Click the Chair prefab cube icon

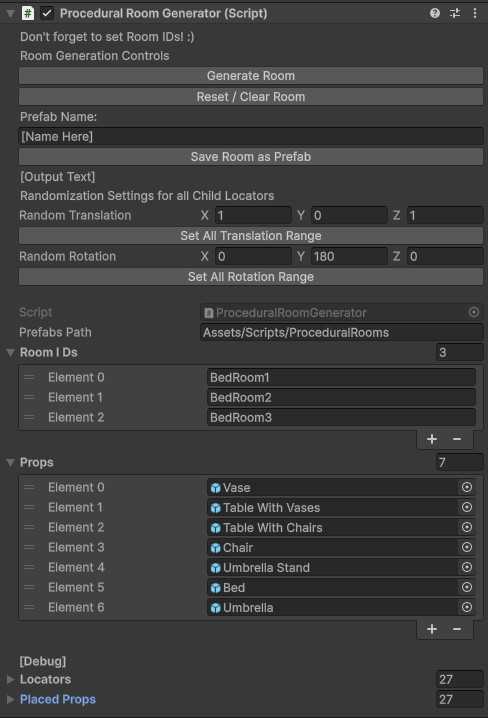click(x=215, y=548)
